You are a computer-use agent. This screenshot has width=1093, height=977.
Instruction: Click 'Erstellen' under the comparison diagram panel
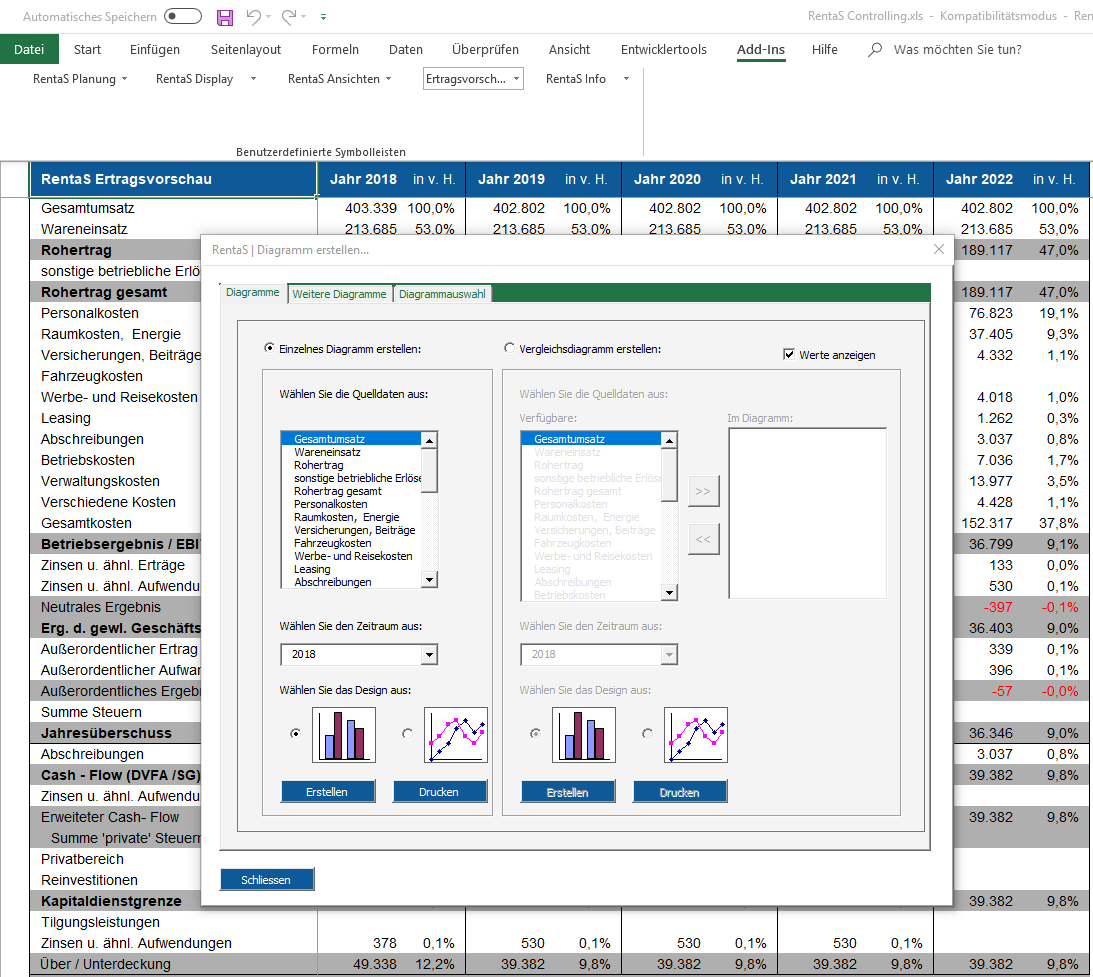click(x=568, y=792)
